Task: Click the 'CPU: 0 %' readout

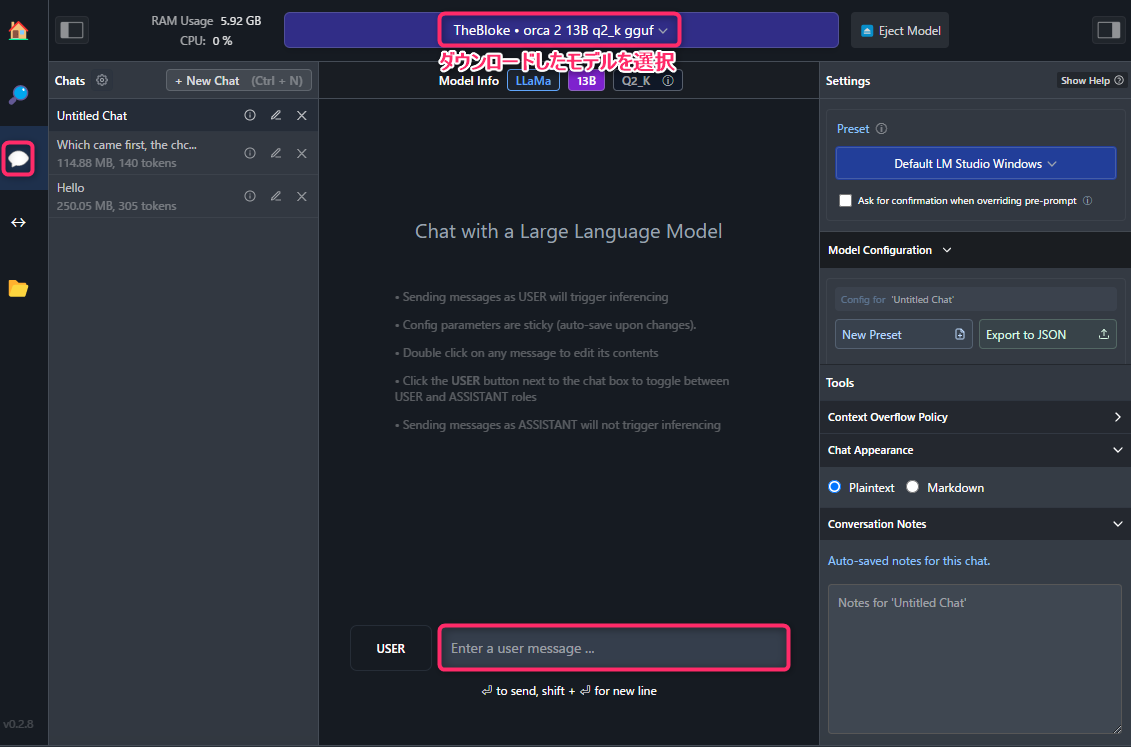Action: click(x=206, y=41)
